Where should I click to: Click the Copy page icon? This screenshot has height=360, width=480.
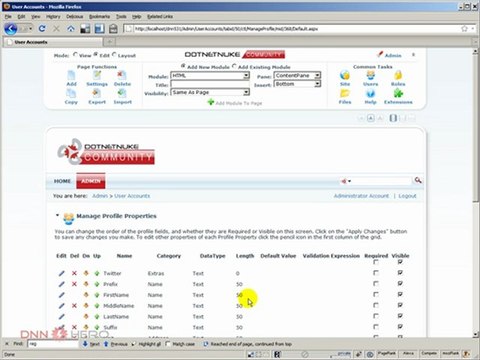pos(71,94)
